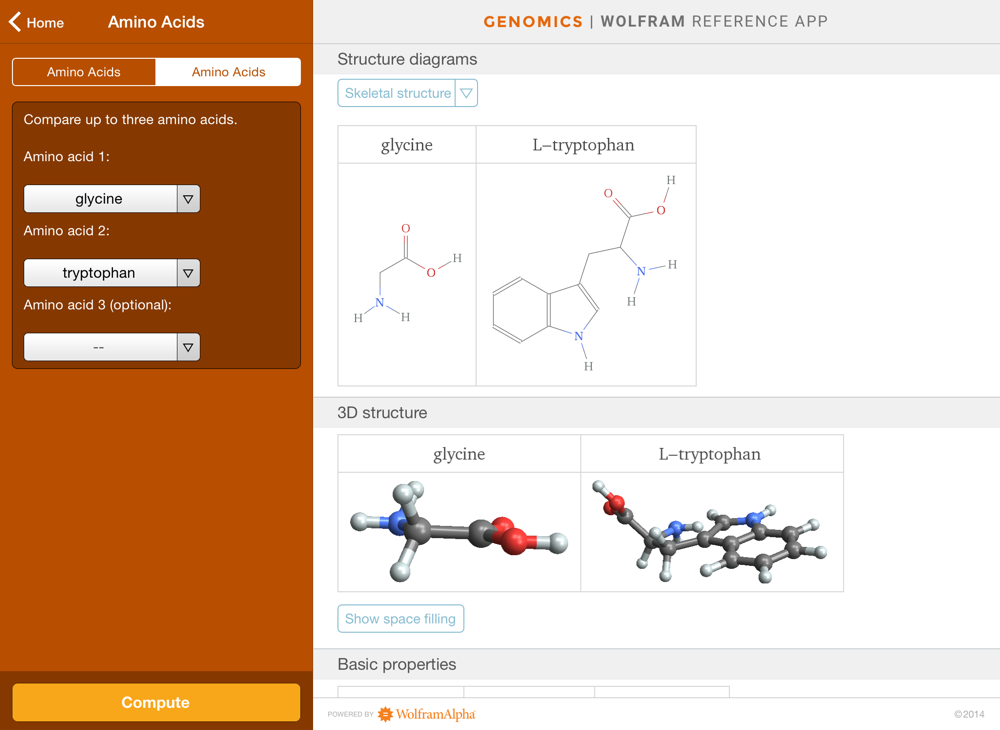Click the ©2014 copyright text
The image size is (1000, 730).
[x=969, y=714]
